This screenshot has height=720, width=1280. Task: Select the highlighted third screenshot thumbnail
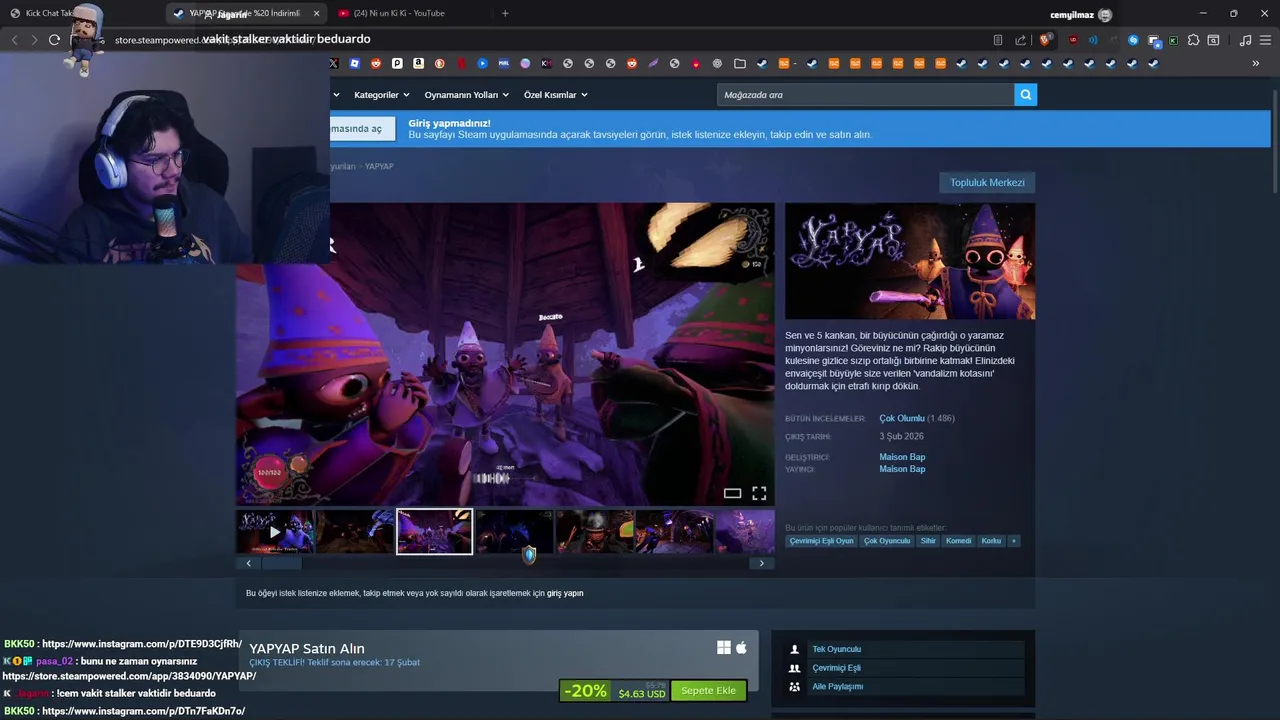[x=434, y=532]
